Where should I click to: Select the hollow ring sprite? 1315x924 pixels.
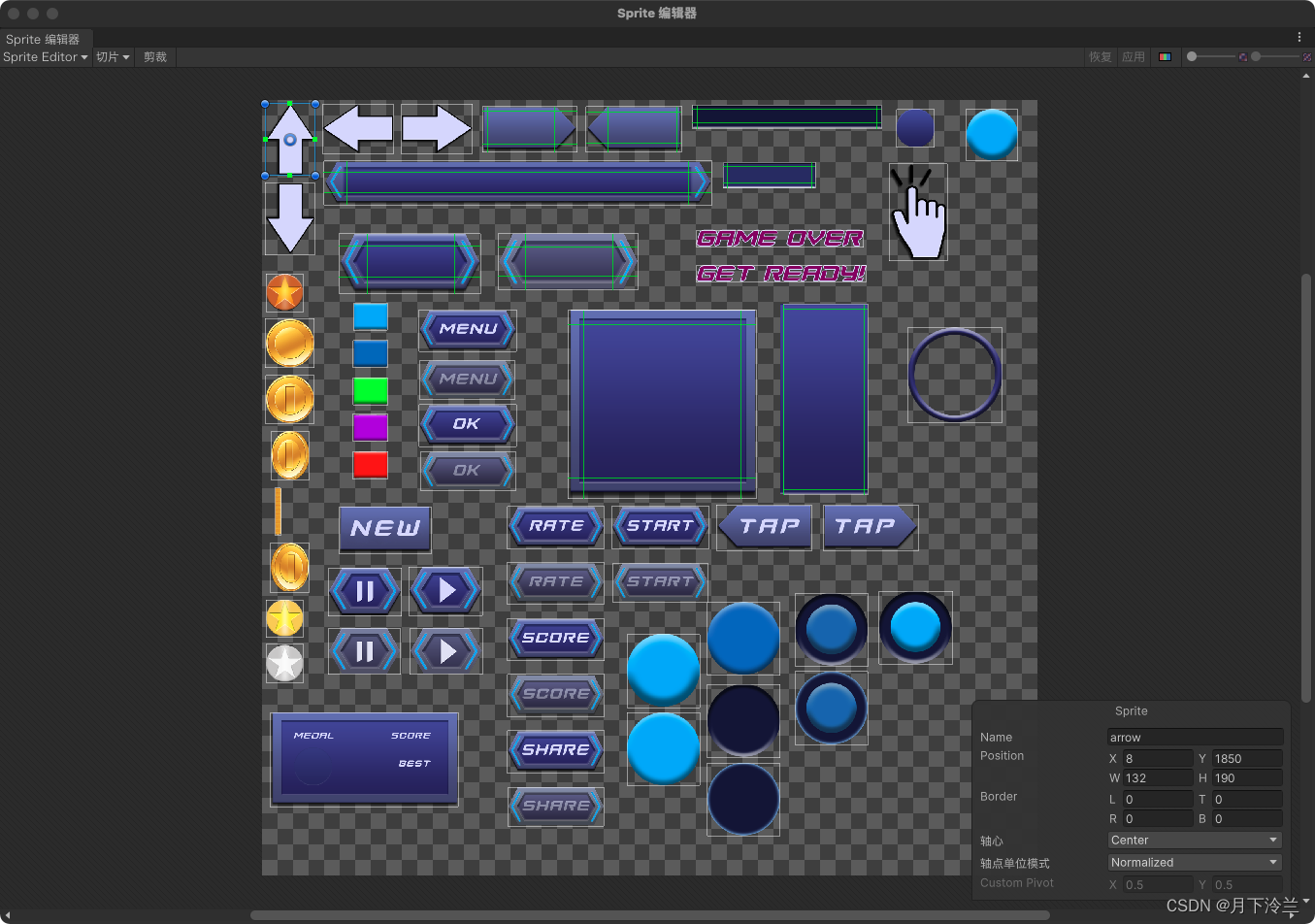(x=955, y=375)
